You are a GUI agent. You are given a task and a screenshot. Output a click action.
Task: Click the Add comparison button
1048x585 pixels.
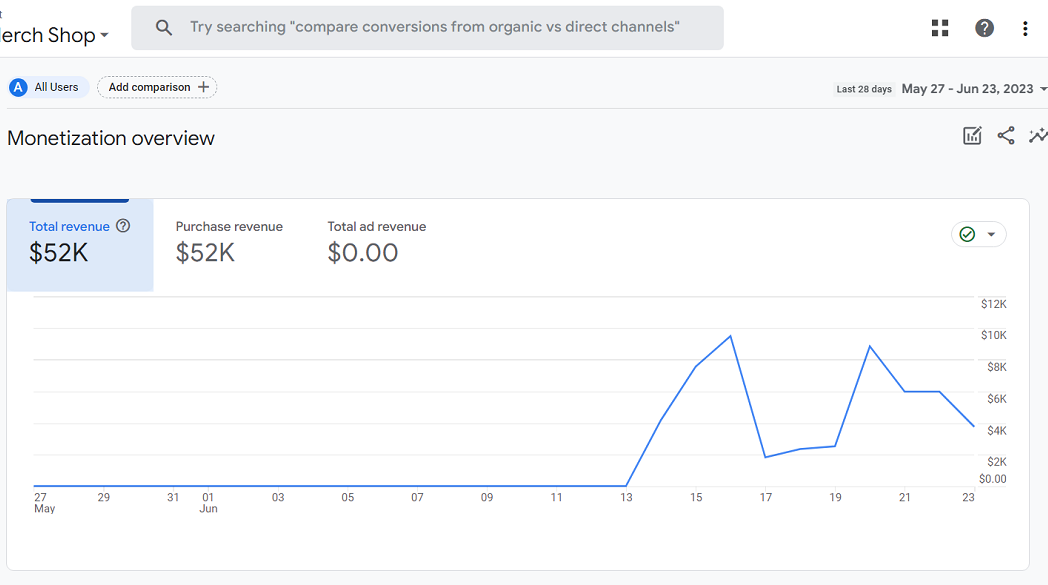click(157, 87)
